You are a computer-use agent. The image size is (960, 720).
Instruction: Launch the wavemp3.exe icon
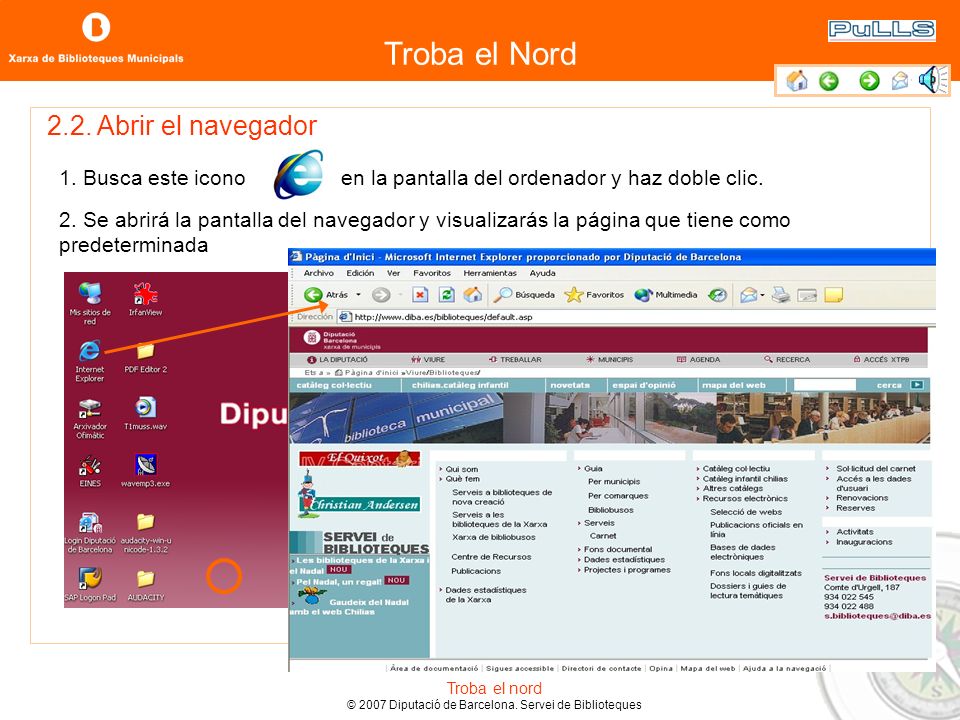point(146,471)
